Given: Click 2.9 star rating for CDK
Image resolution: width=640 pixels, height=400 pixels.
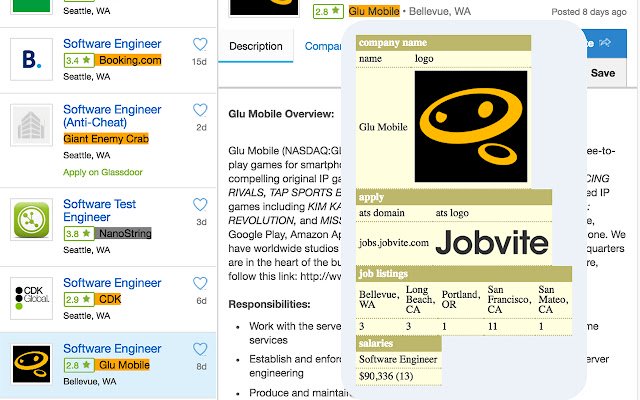Looking at the screenshot, I should pos(79,299).
